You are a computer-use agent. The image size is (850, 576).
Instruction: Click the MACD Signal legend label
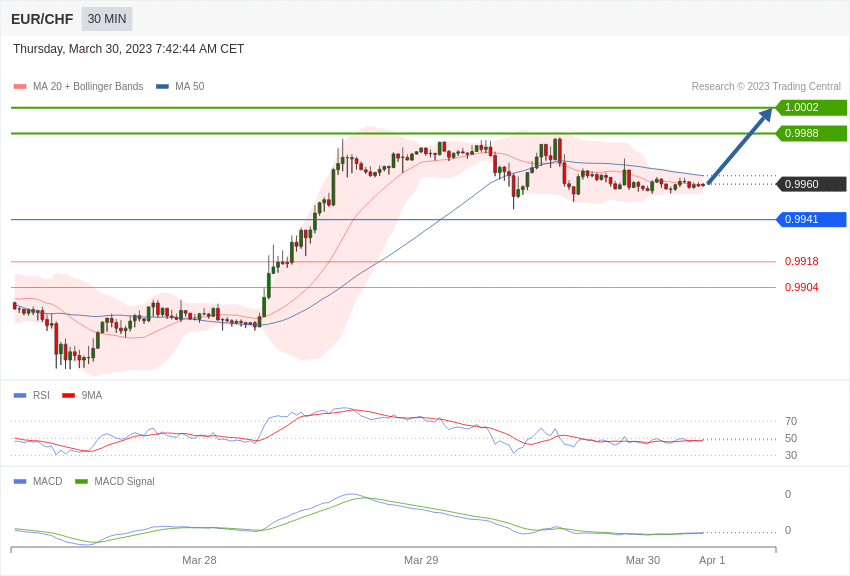[124, 482]
